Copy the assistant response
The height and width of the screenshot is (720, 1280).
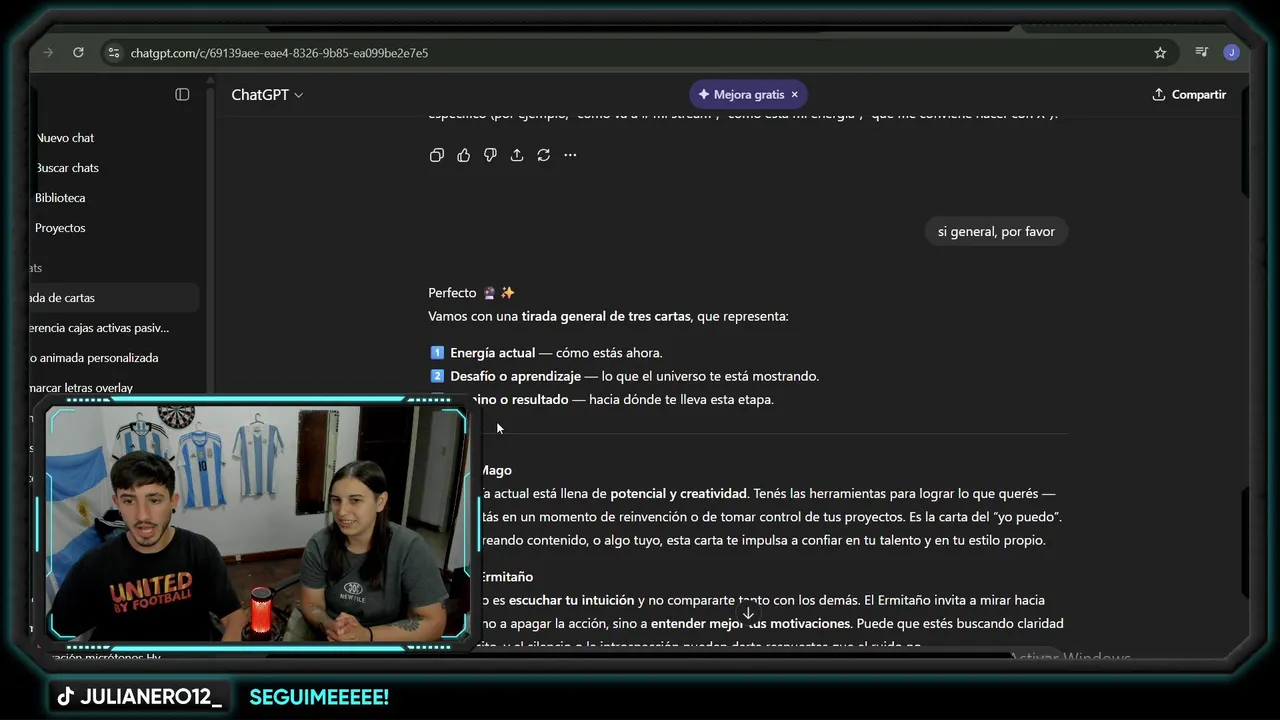437,155
